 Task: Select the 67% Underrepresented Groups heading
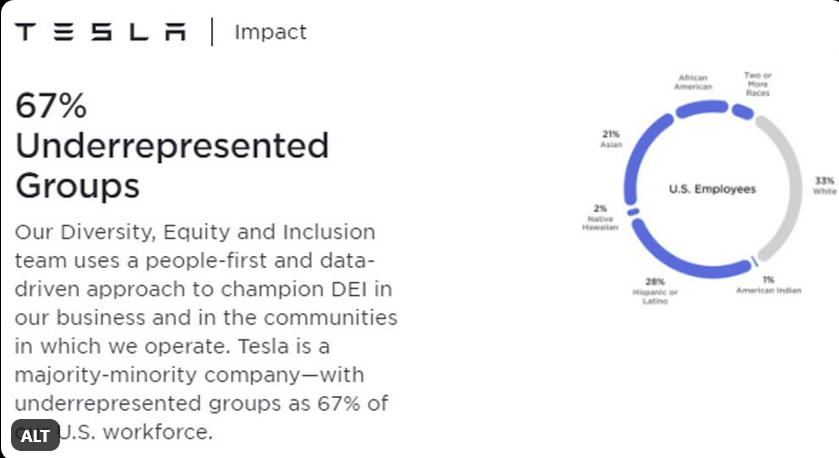[172, 145]
